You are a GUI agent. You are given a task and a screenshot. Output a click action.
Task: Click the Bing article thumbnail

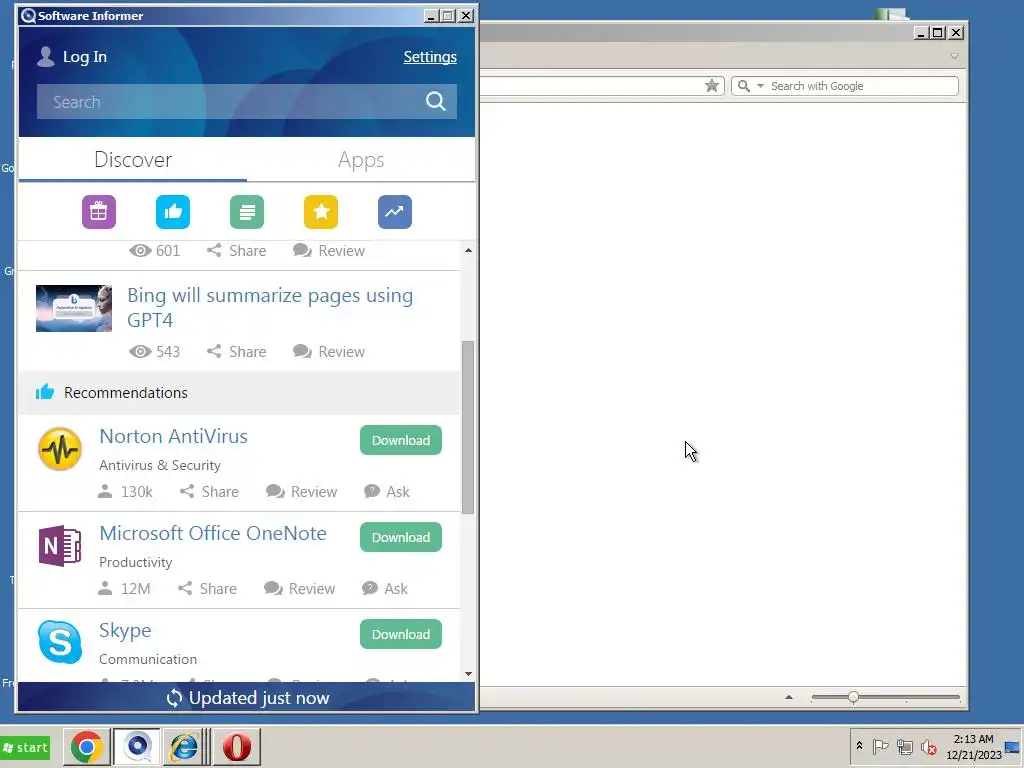[74, 308]
